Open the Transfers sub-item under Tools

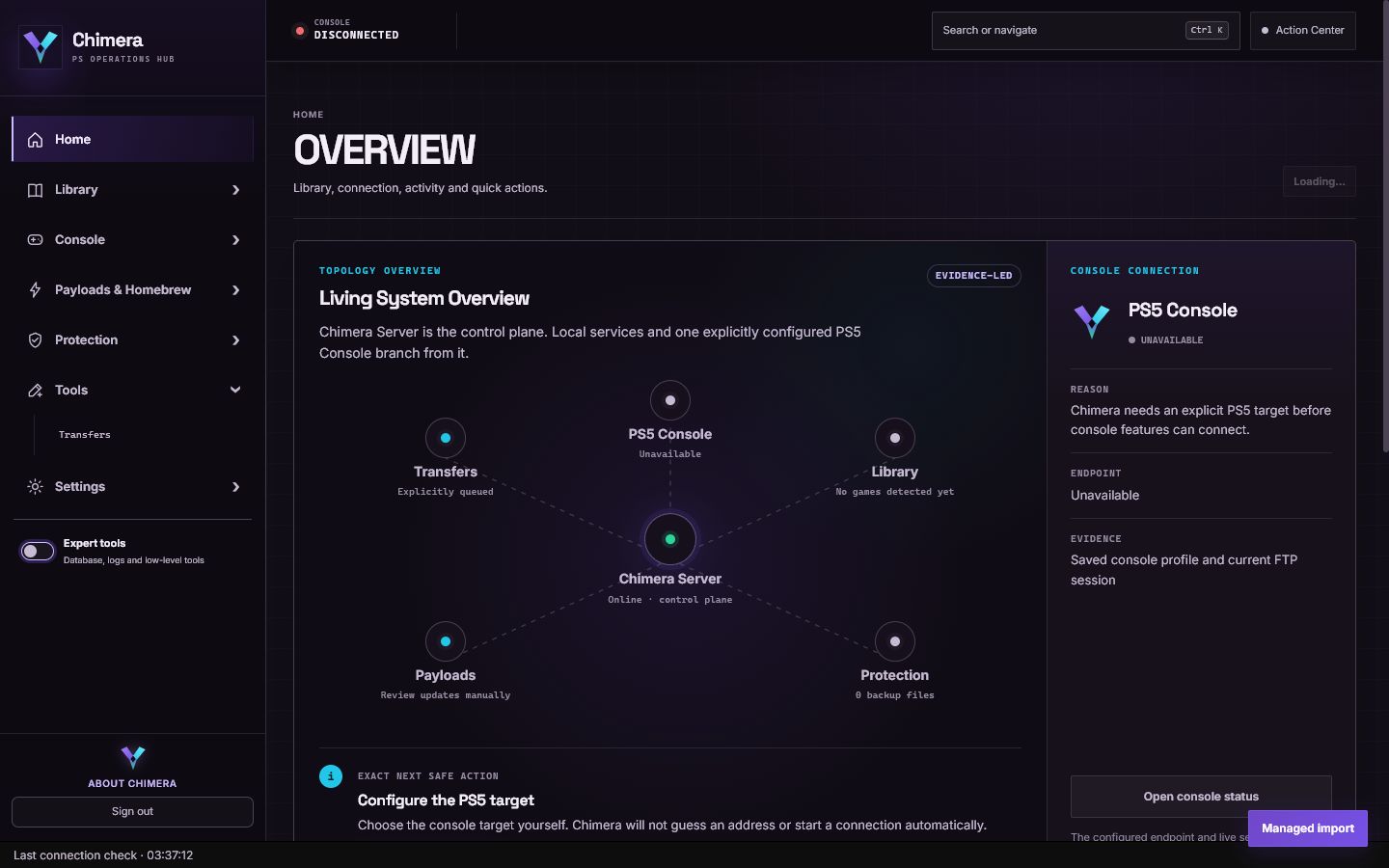tap(85, 435)
